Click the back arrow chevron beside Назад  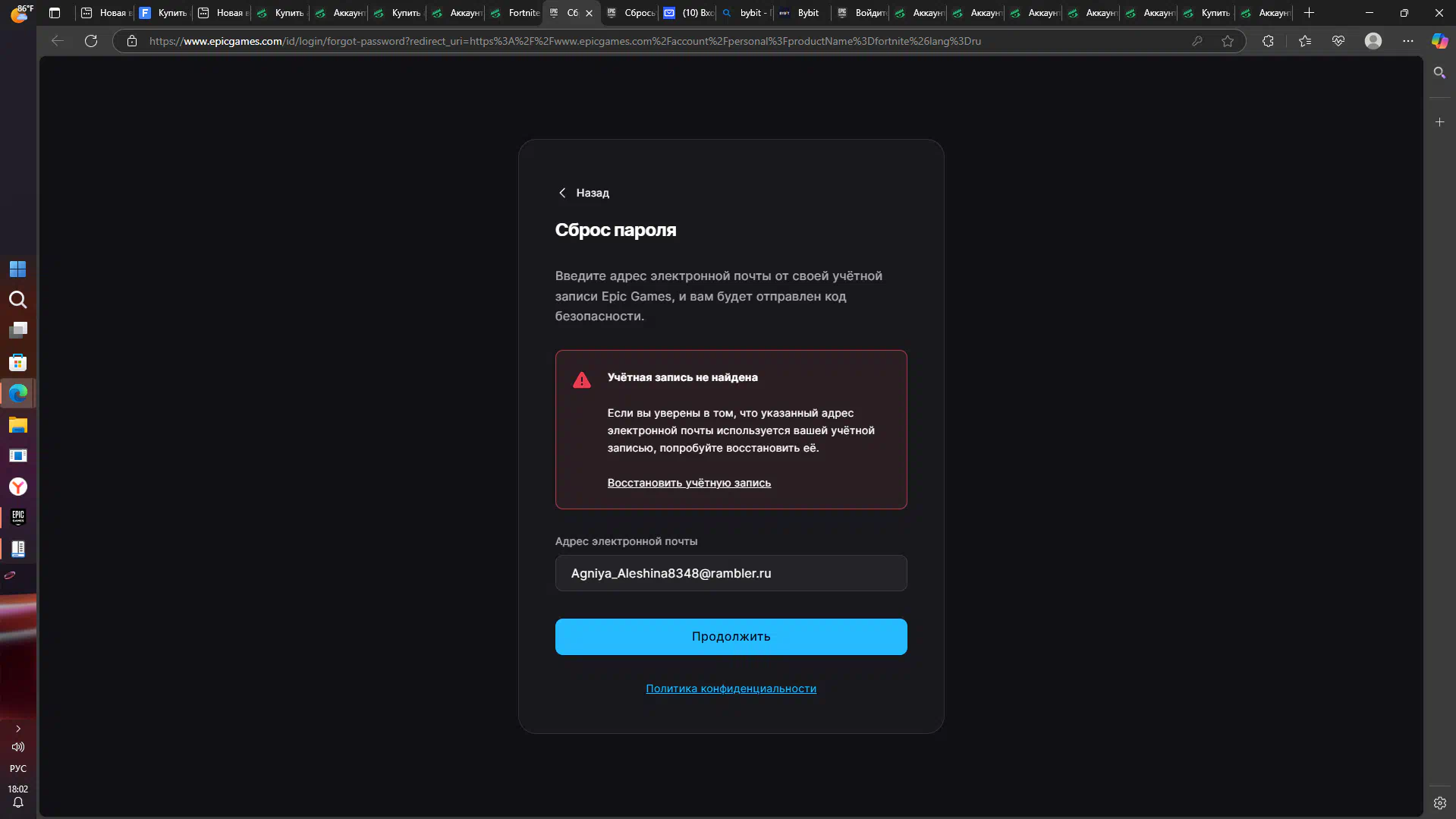[x=562, y=193]
